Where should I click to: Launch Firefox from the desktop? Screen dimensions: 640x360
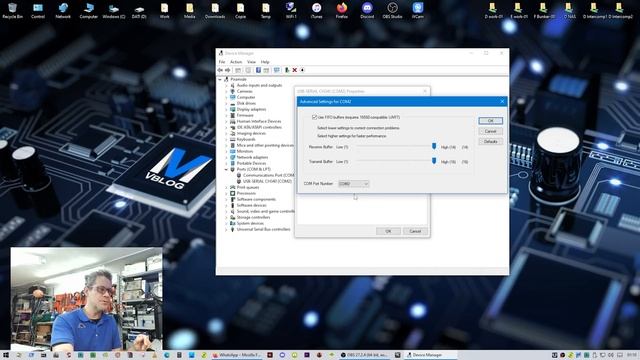(x=342, y=11)
